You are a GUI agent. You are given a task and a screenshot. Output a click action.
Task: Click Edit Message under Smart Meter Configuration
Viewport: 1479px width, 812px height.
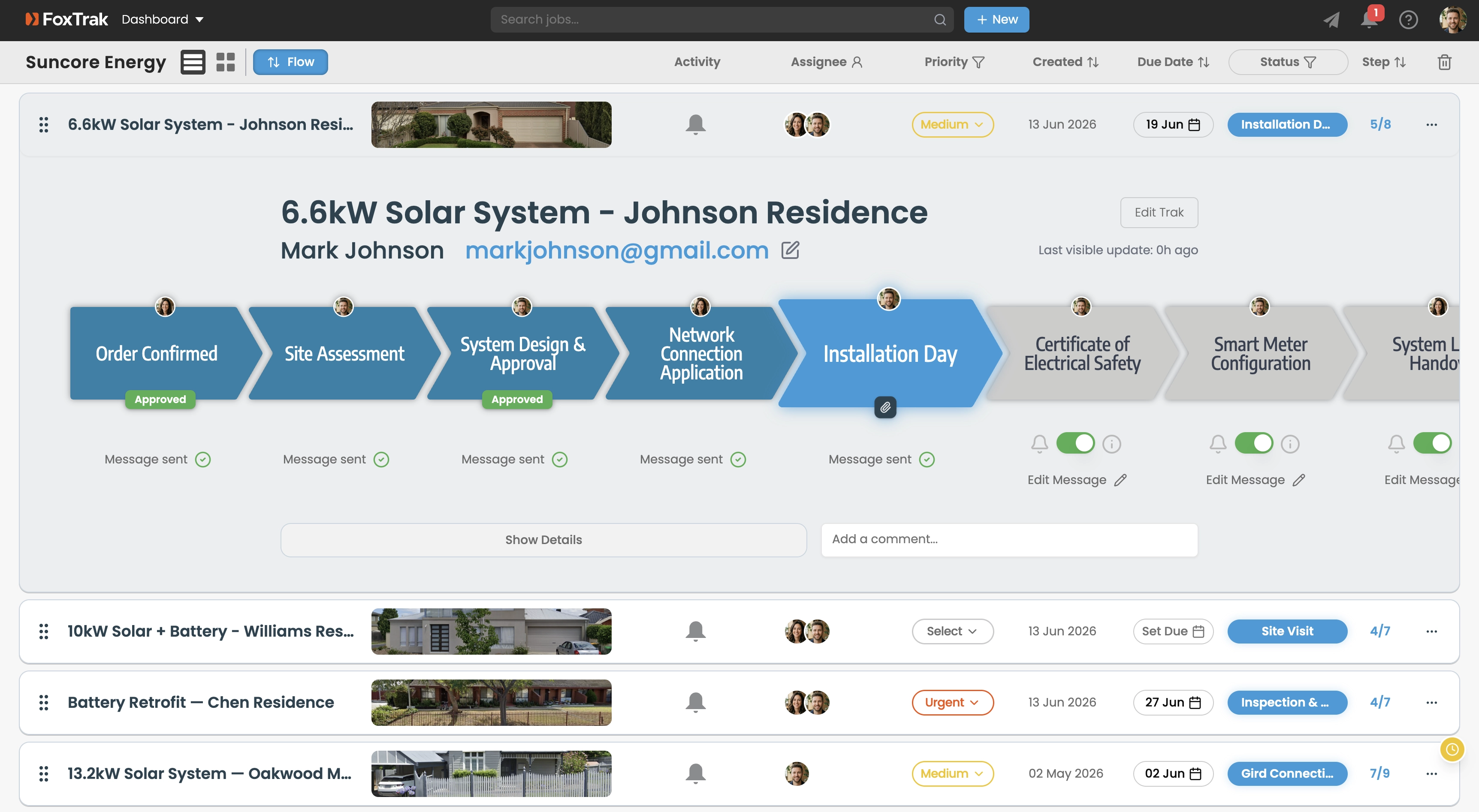[1255, 480]
